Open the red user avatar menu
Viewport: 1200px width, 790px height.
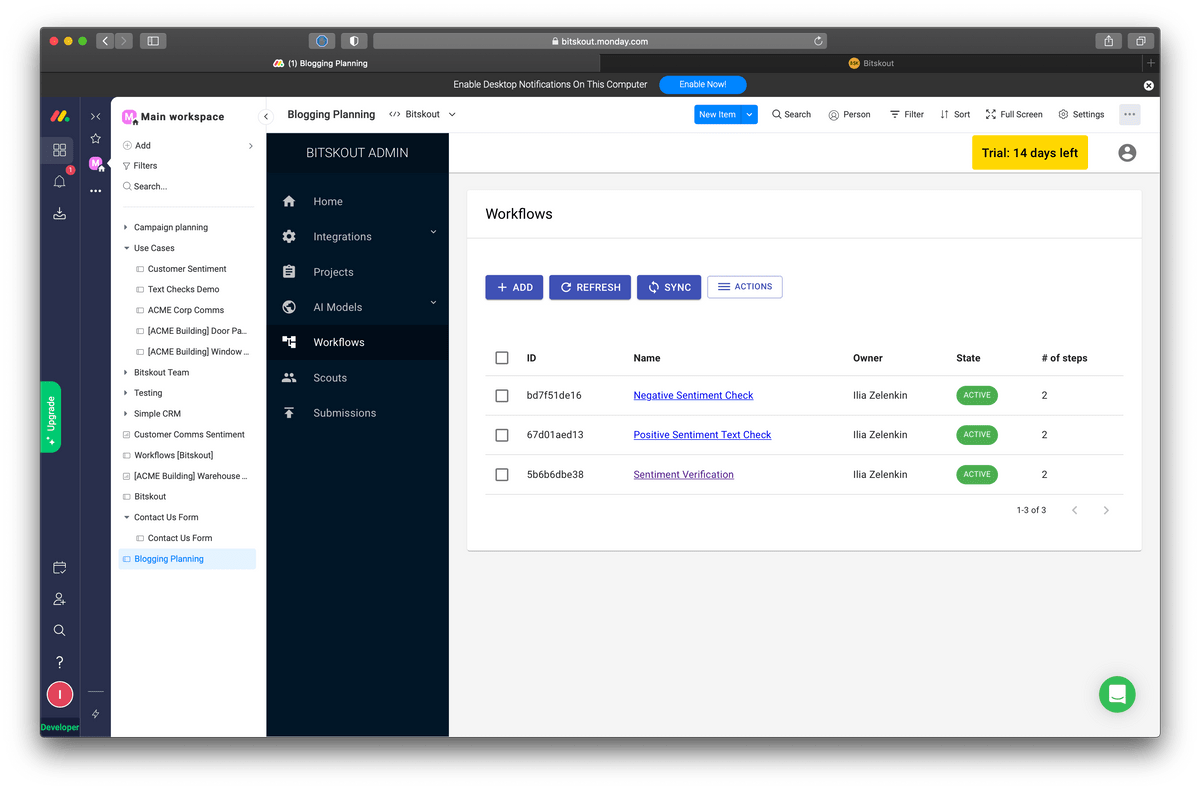tap(60, 694)
